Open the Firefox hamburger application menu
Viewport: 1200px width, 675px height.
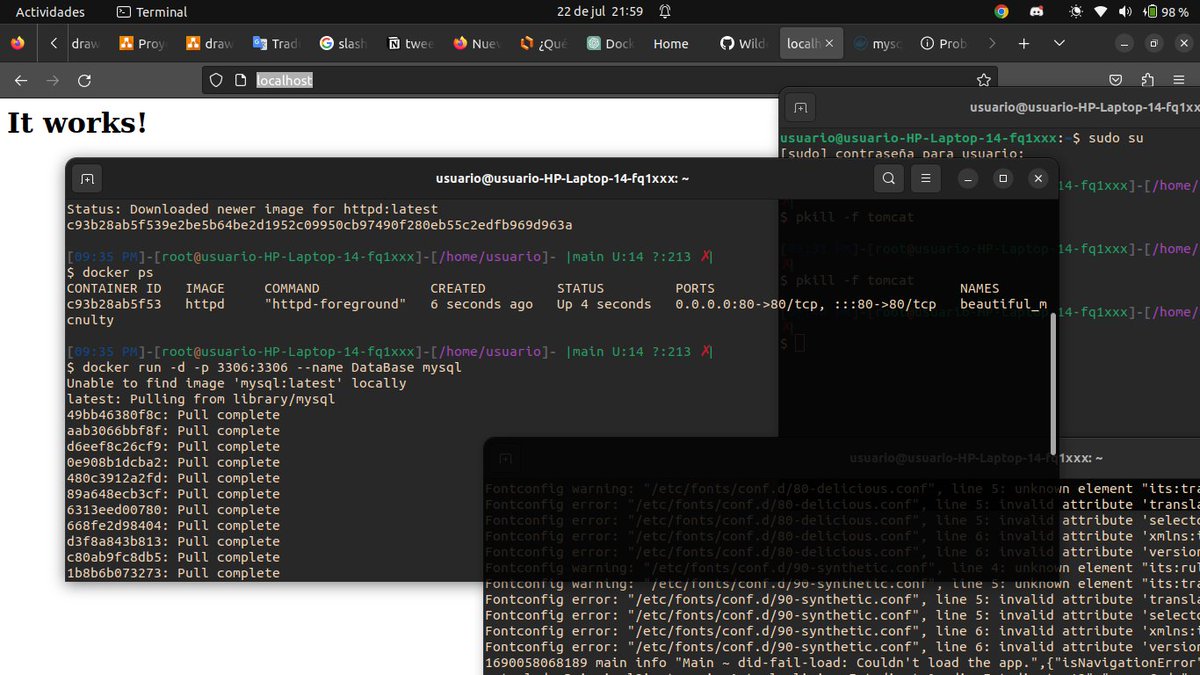click(1179, 80)
